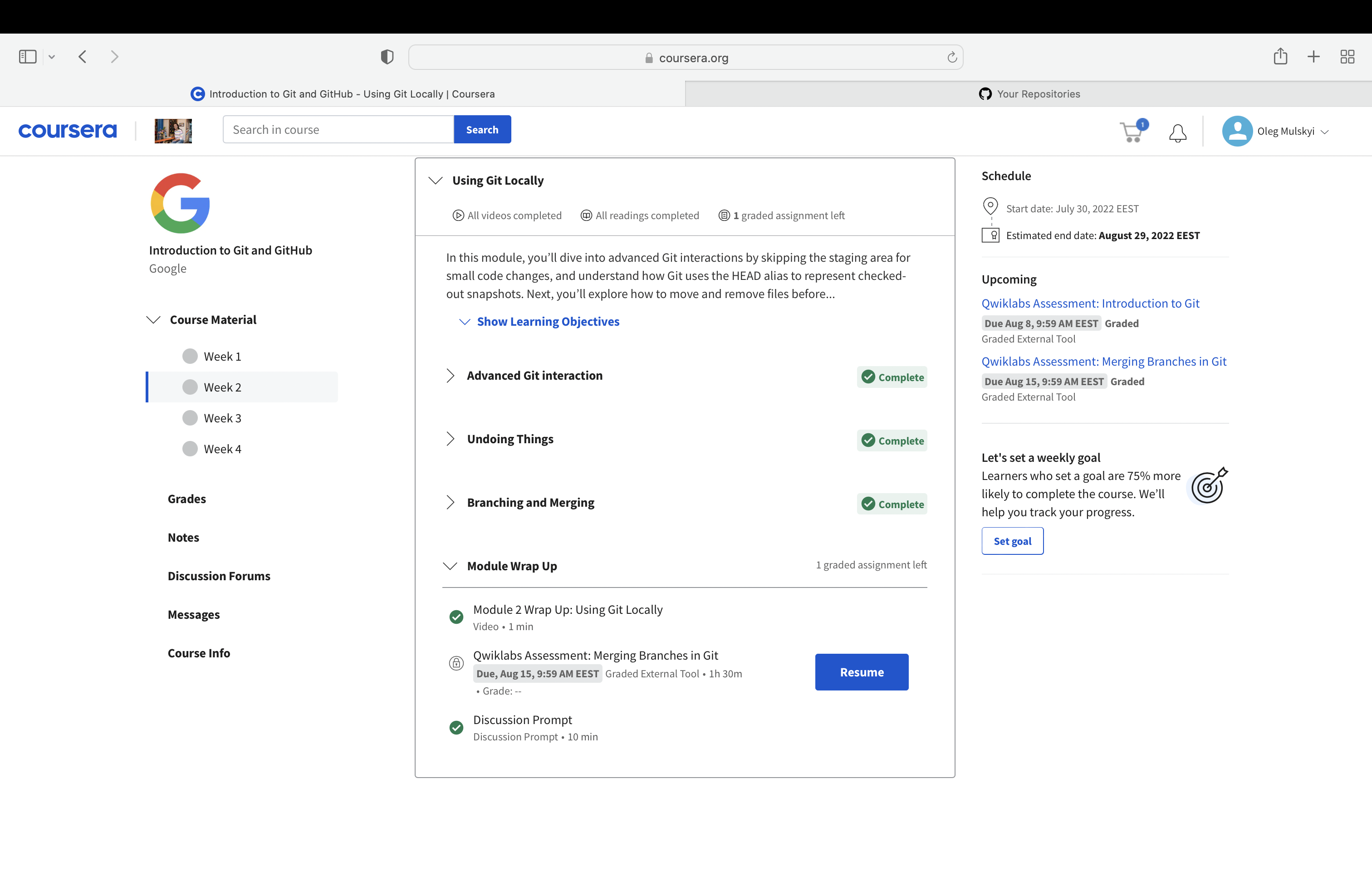Open the sidebar options dropdown arrow

(x=52, y=57)
